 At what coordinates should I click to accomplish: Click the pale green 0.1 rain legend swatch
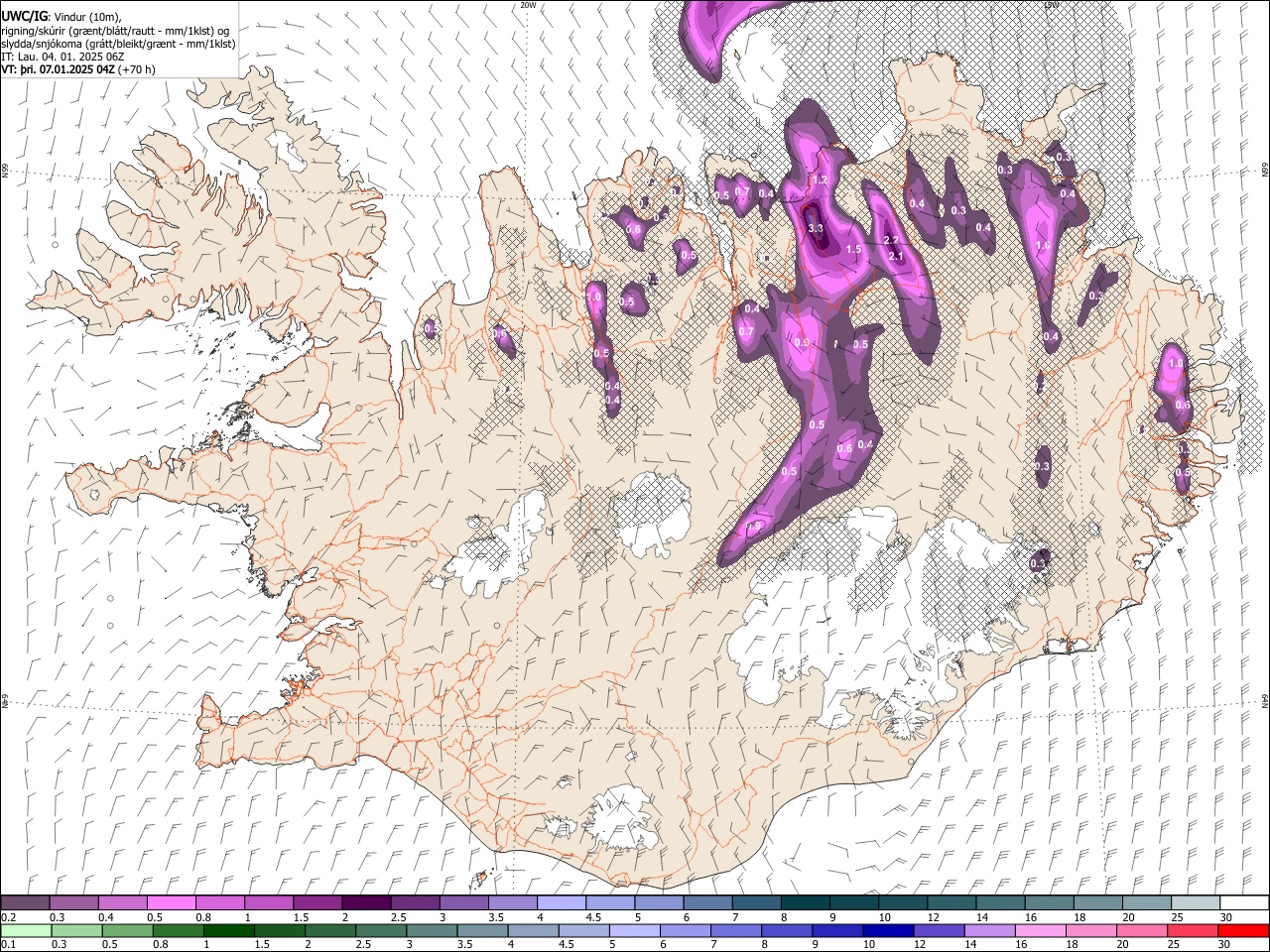tap(26, 930)
